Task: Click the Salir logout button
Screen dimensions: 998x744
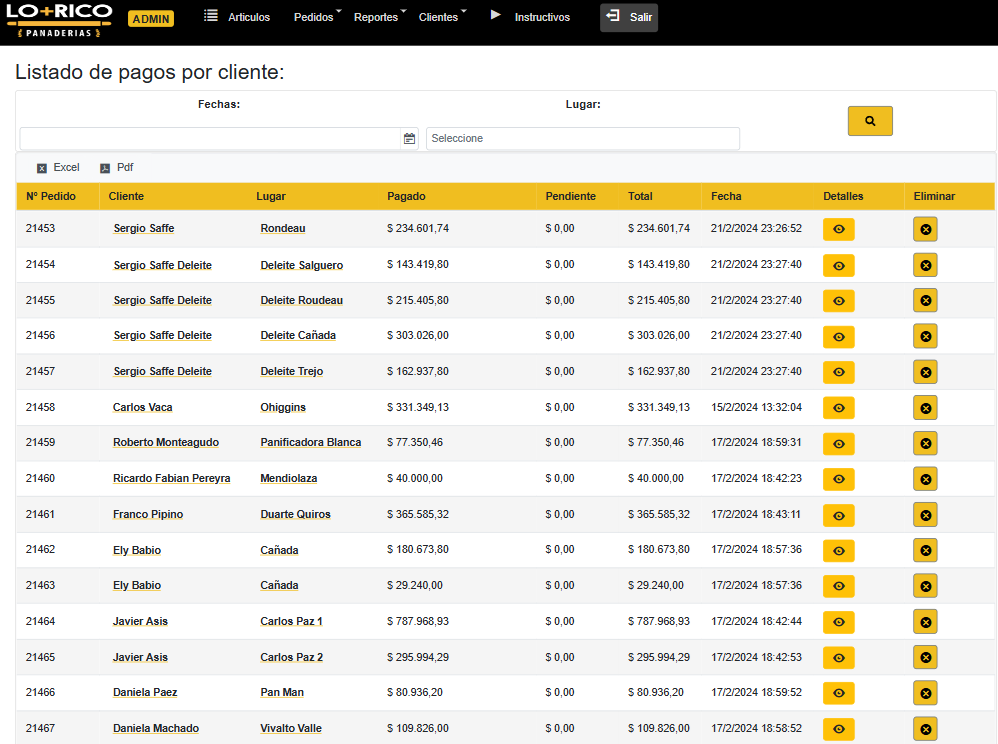Action: click(x=629, y=17)
